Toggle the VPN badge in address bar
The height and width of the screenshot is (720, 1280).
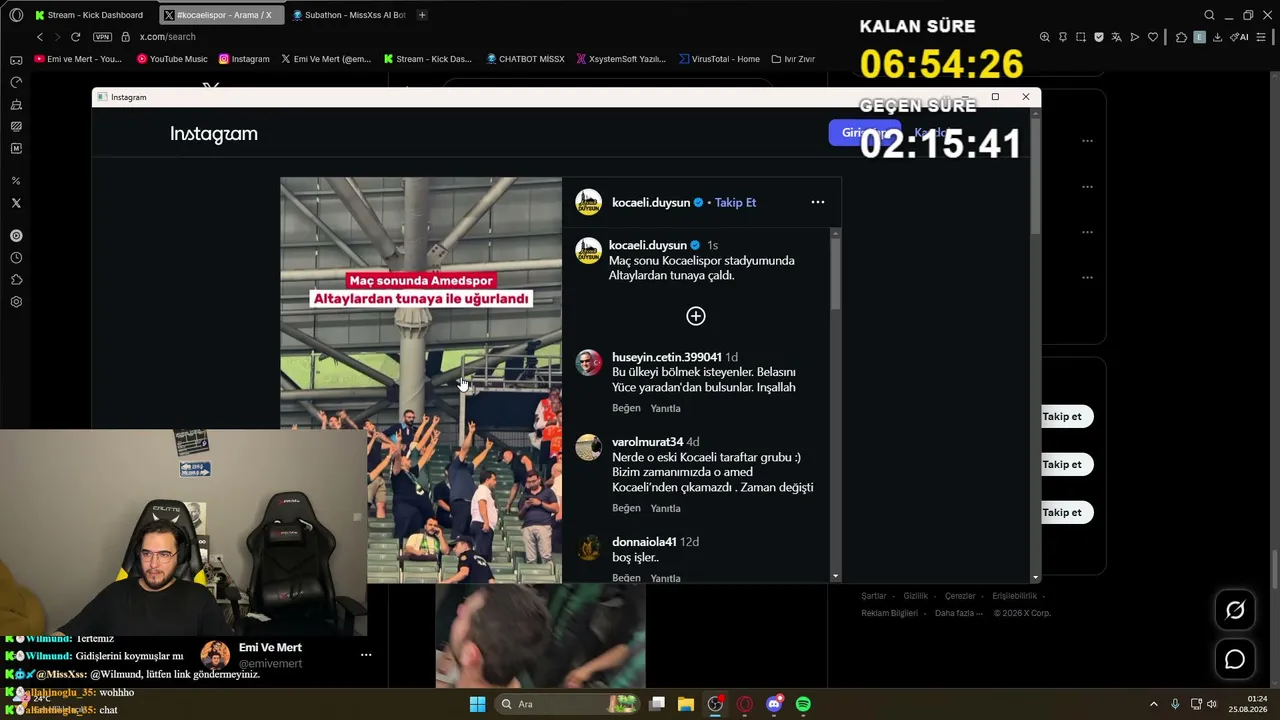pyautogui.click(x=102, y=37)
